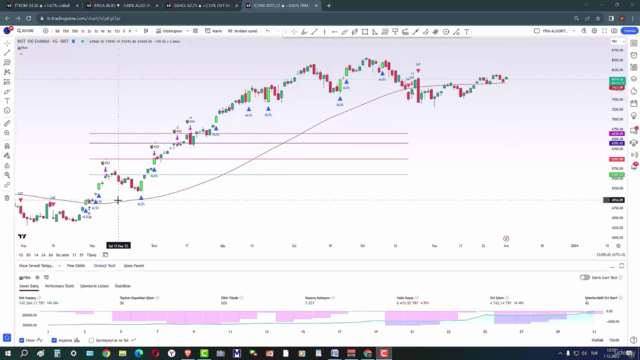Expand the time interval dropdown arrow
Screen dimensions: 640x360
pos(136,31)
